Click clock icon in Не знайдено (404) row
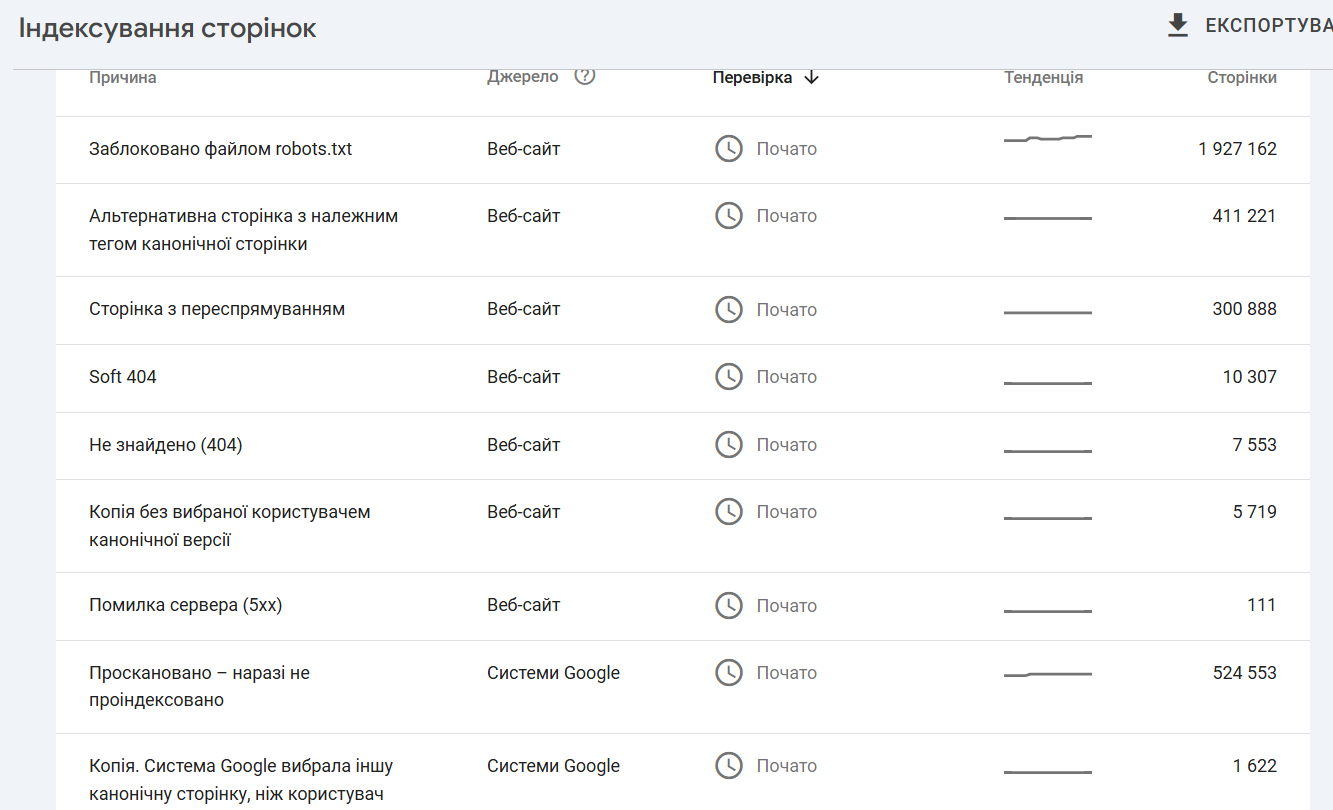 (x=729, y=445)
